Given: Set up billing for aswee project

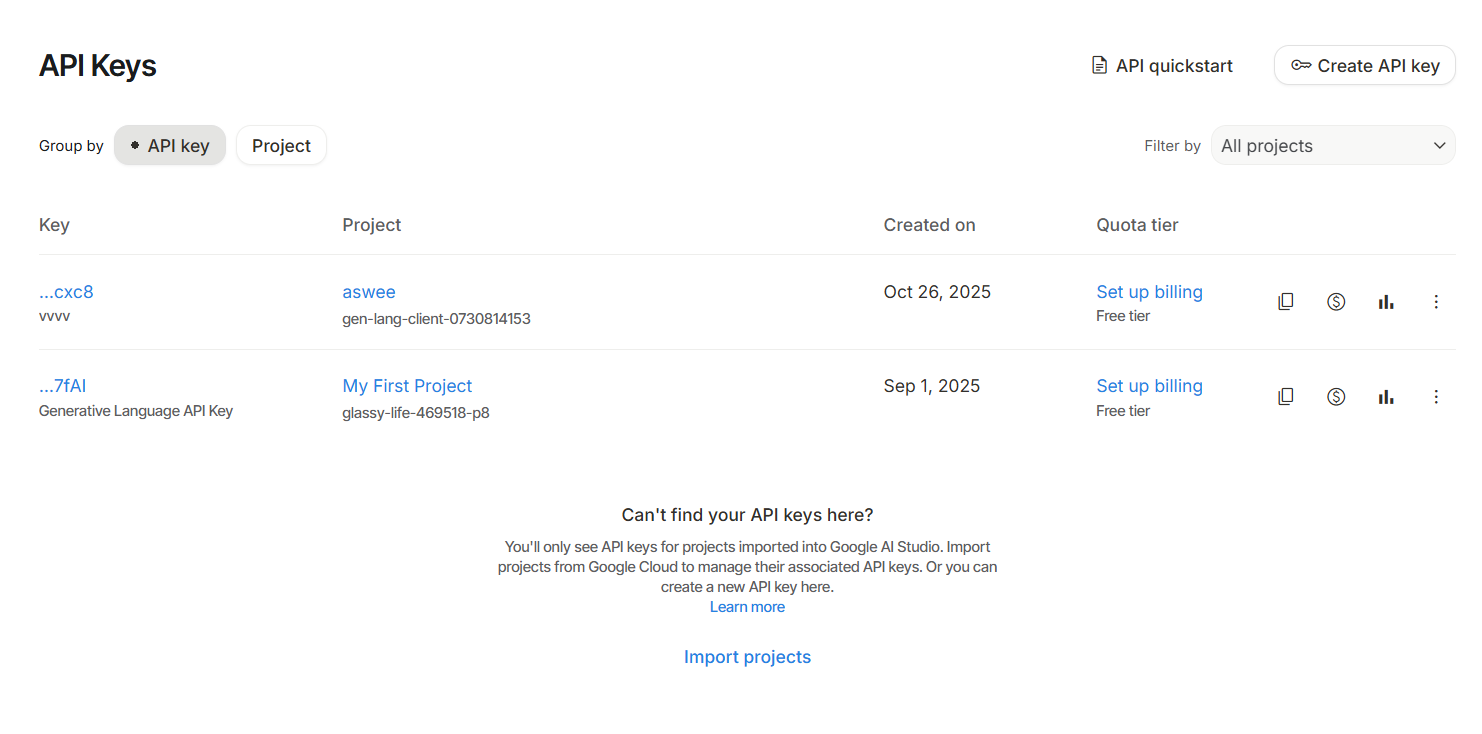Looking at the screenshot, I should coord(1149,292).
